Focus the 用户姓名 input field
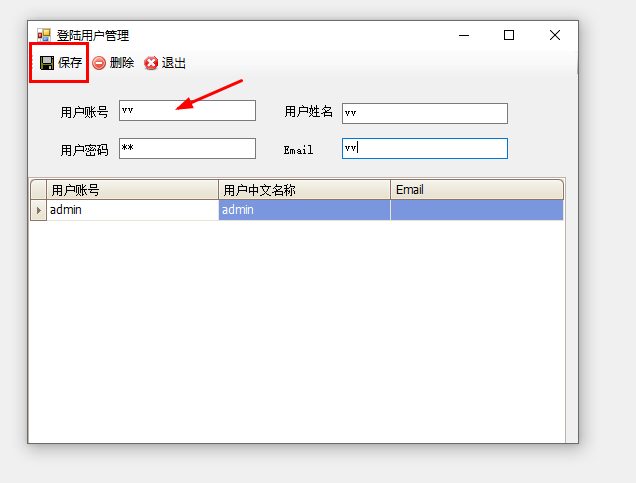 coord(425,113)
